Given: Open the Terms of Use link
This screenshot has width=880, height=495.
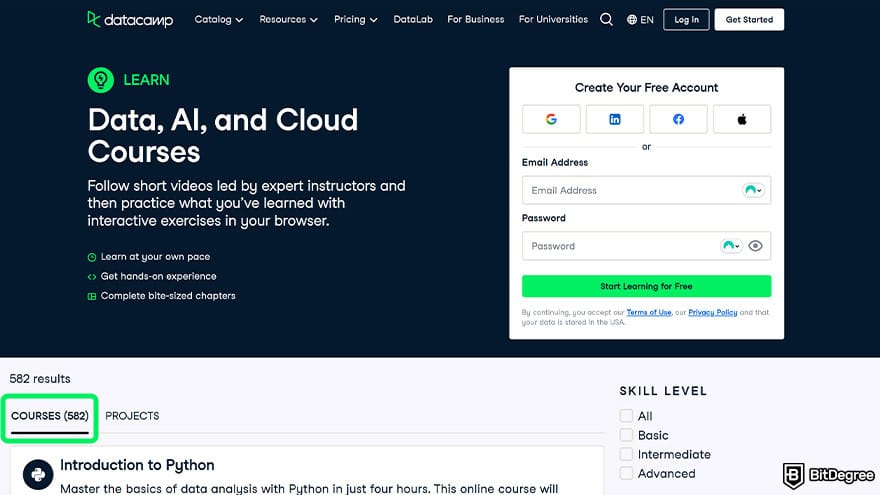Looking at the screenshot, I should [649, 313].
